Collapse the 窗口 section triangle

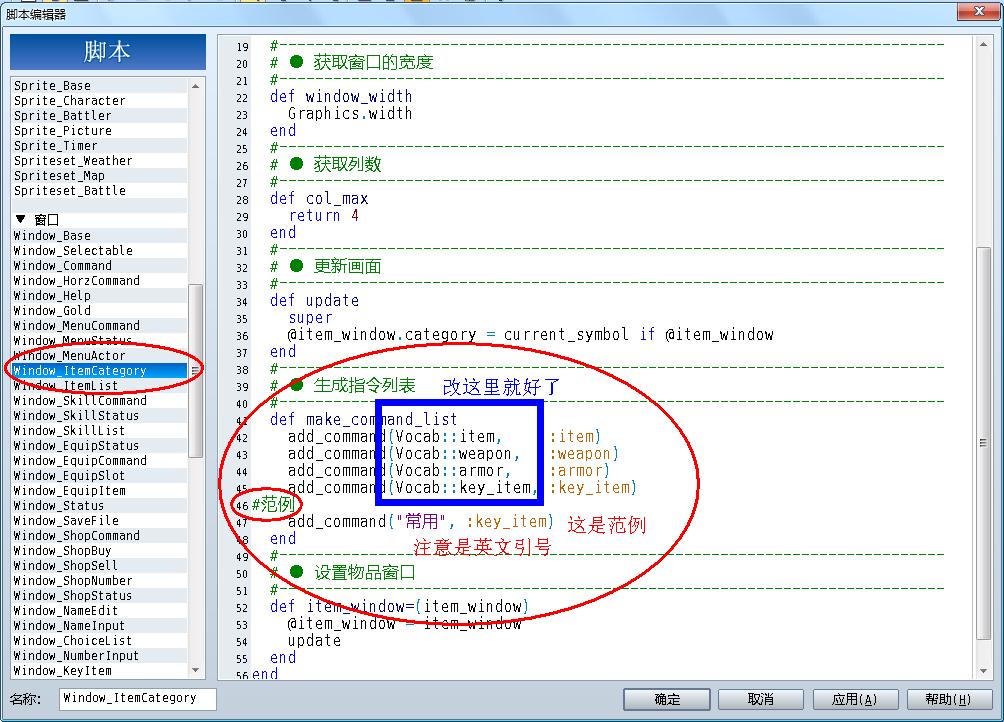[x=20, y=219]
